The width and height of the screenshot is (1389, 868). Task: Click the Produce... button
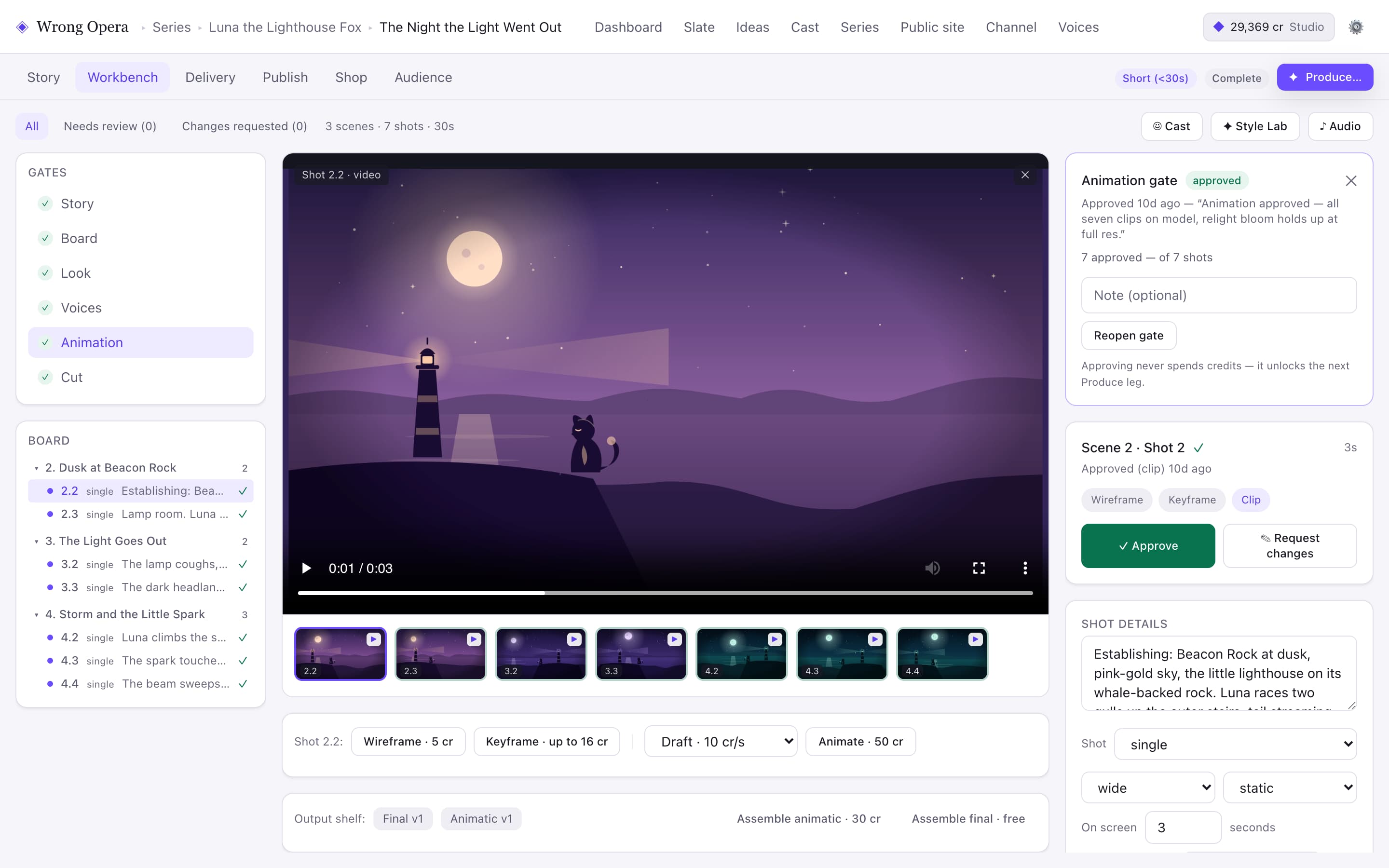coord(1325,77)
